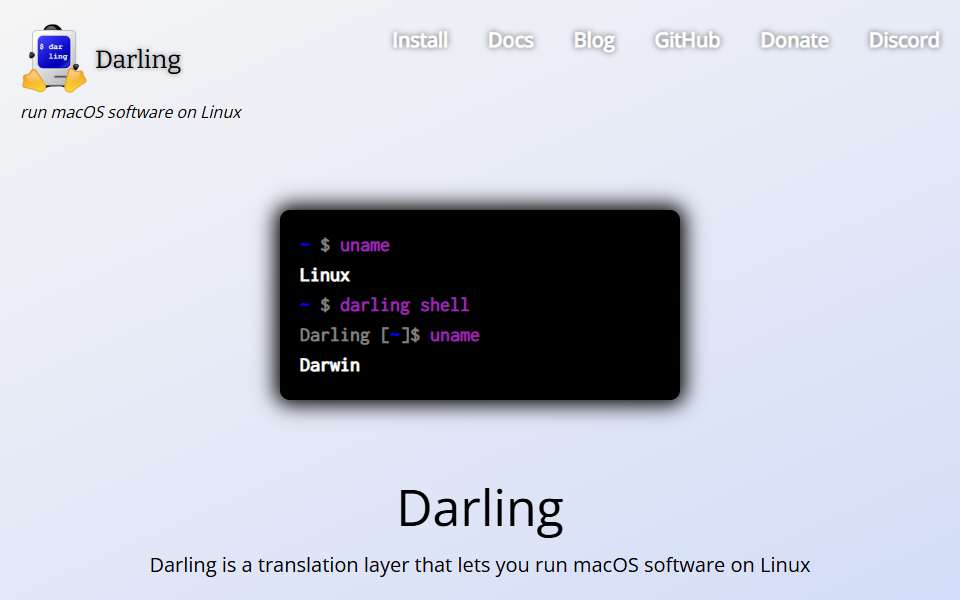Click the 'Darwin' output line in terminal
The height and width of the screenshot is (600, 960).
coord(329,366)
